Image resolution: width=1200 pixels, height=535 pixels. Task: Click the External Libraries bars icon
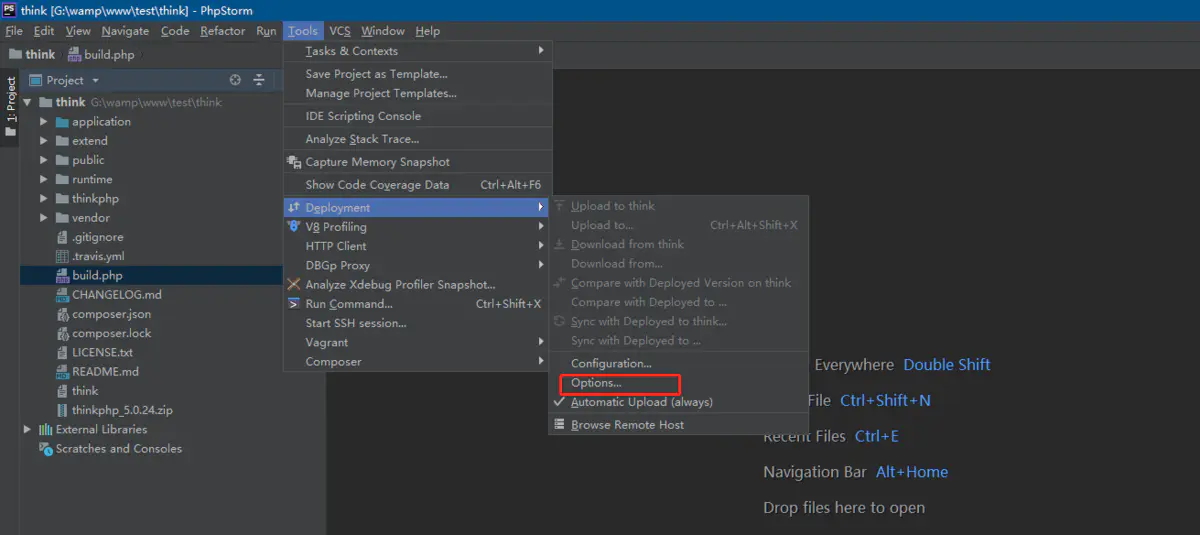tap(45, 429)
